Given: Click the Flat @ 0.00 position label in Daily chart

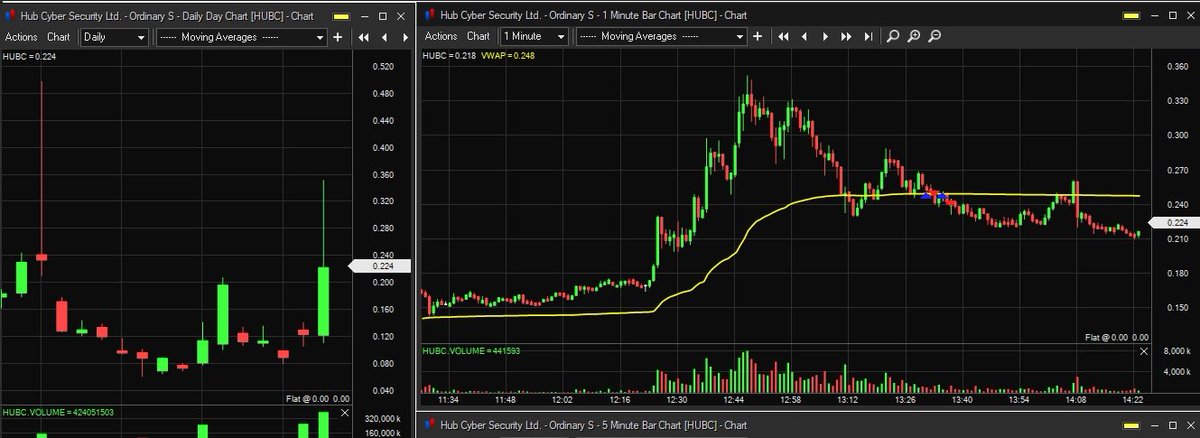Looking at the screenshot, I should click(318, 398).
